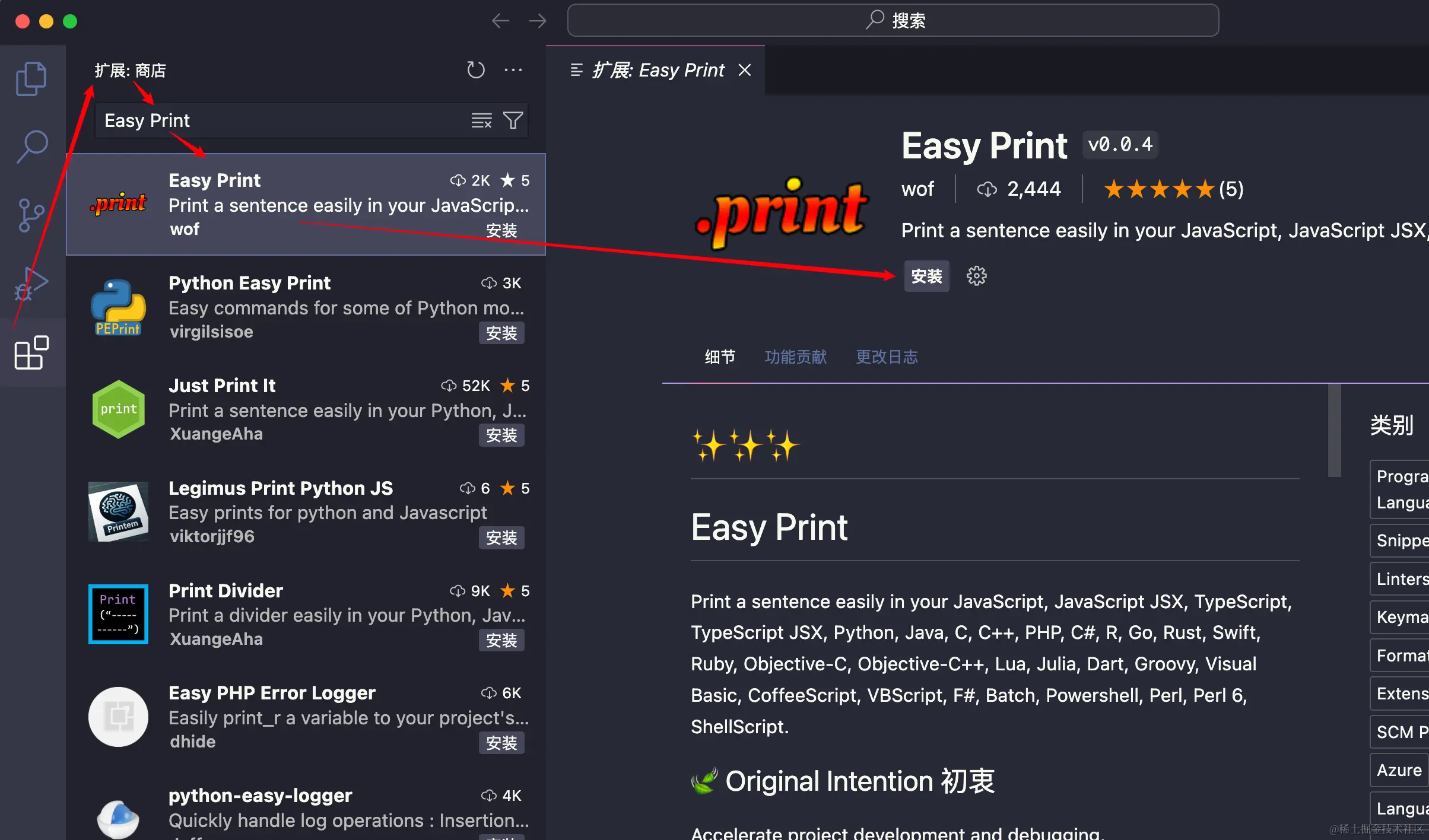The image size is (1429, 840).
Task: Open the Keymaps category tag
Action: (x=1401, y=617)
